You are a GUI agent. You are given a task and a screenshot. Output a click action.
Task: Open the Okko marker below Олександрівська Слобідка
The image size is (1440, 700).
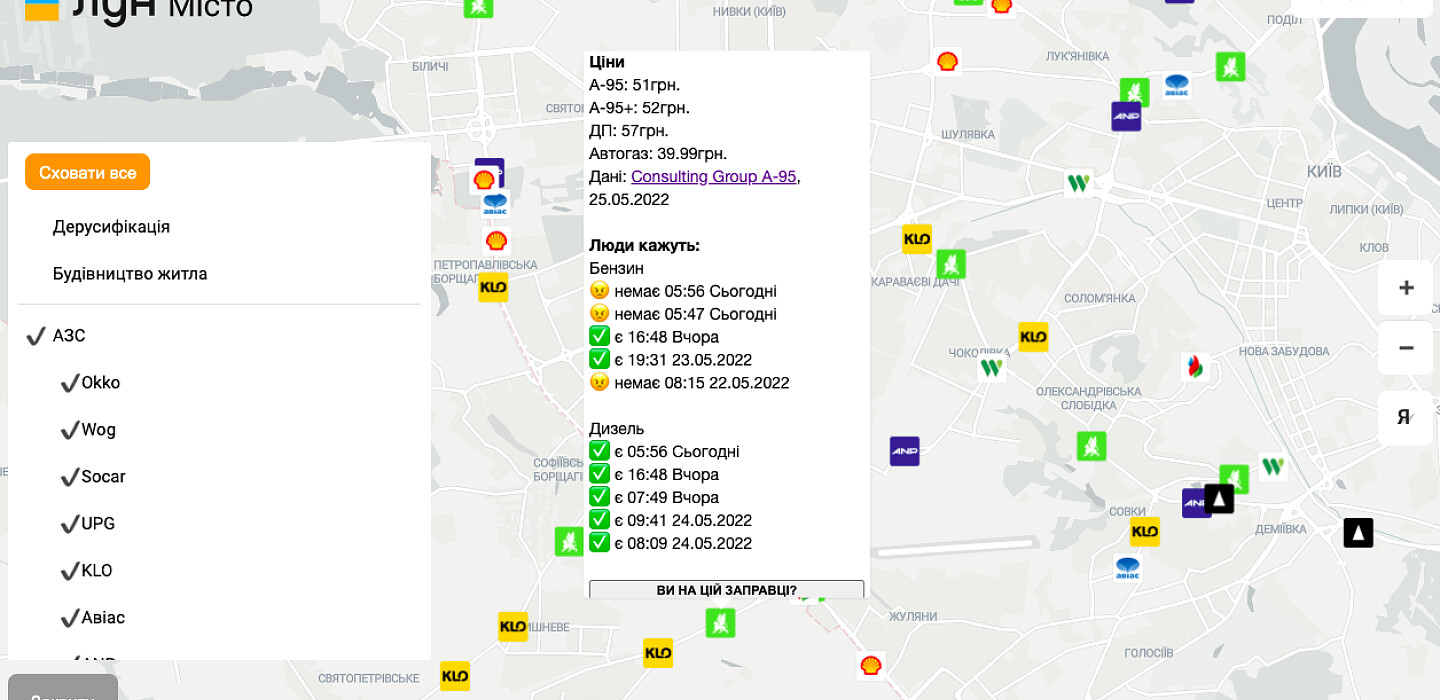[1091, 446]
